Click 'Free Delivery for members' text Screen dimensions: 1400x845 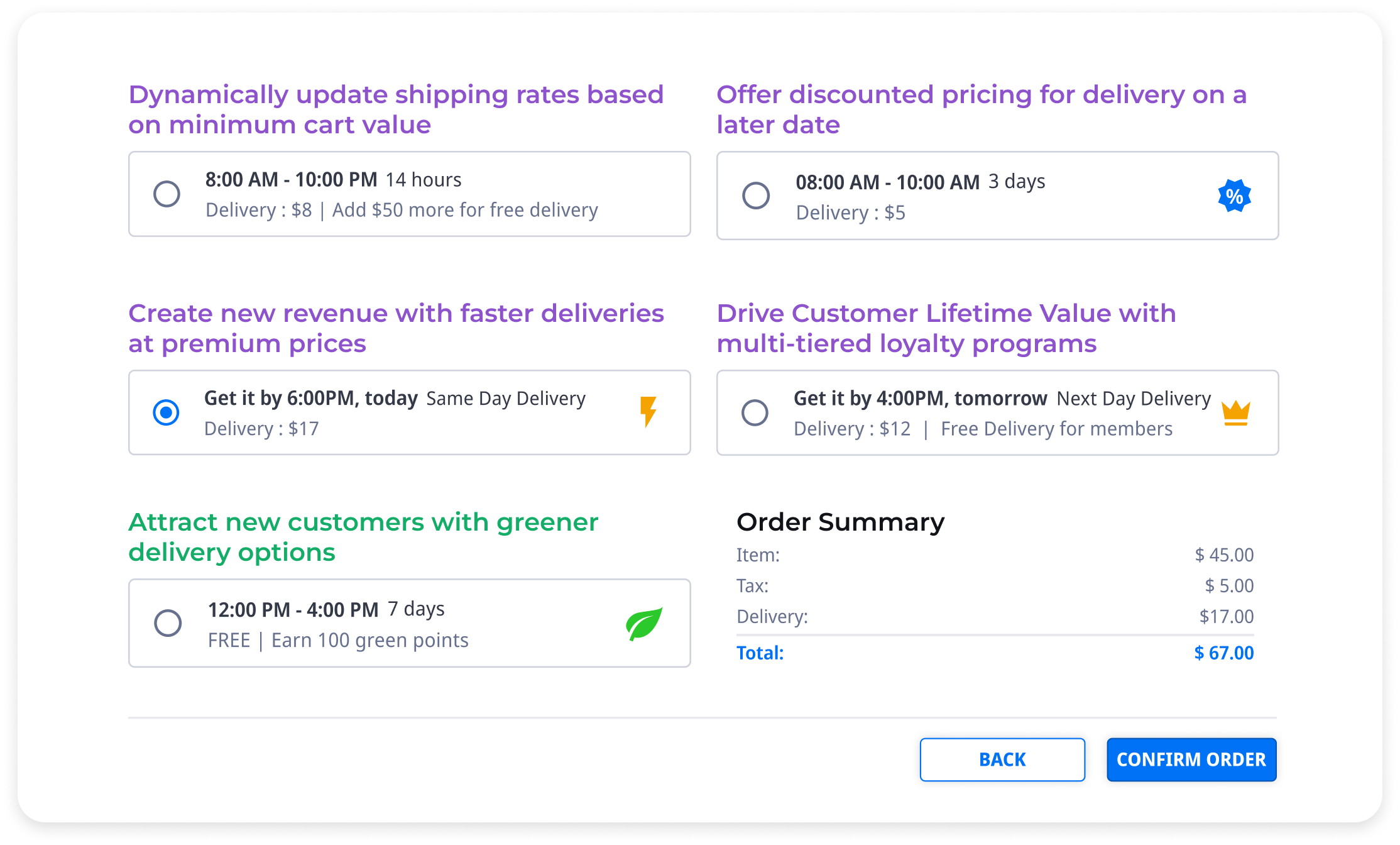pyautogui.click(x=1056, y=429)
